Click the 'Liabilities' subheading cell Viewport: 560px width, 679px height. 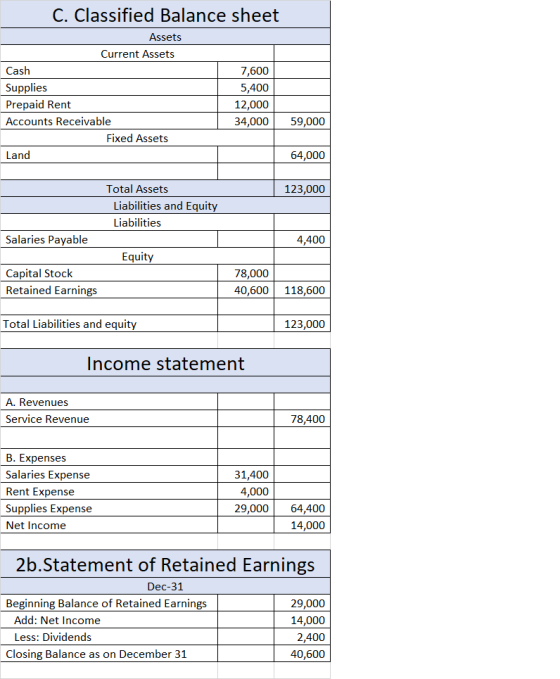pyautogui.click(x=137, y=223)
